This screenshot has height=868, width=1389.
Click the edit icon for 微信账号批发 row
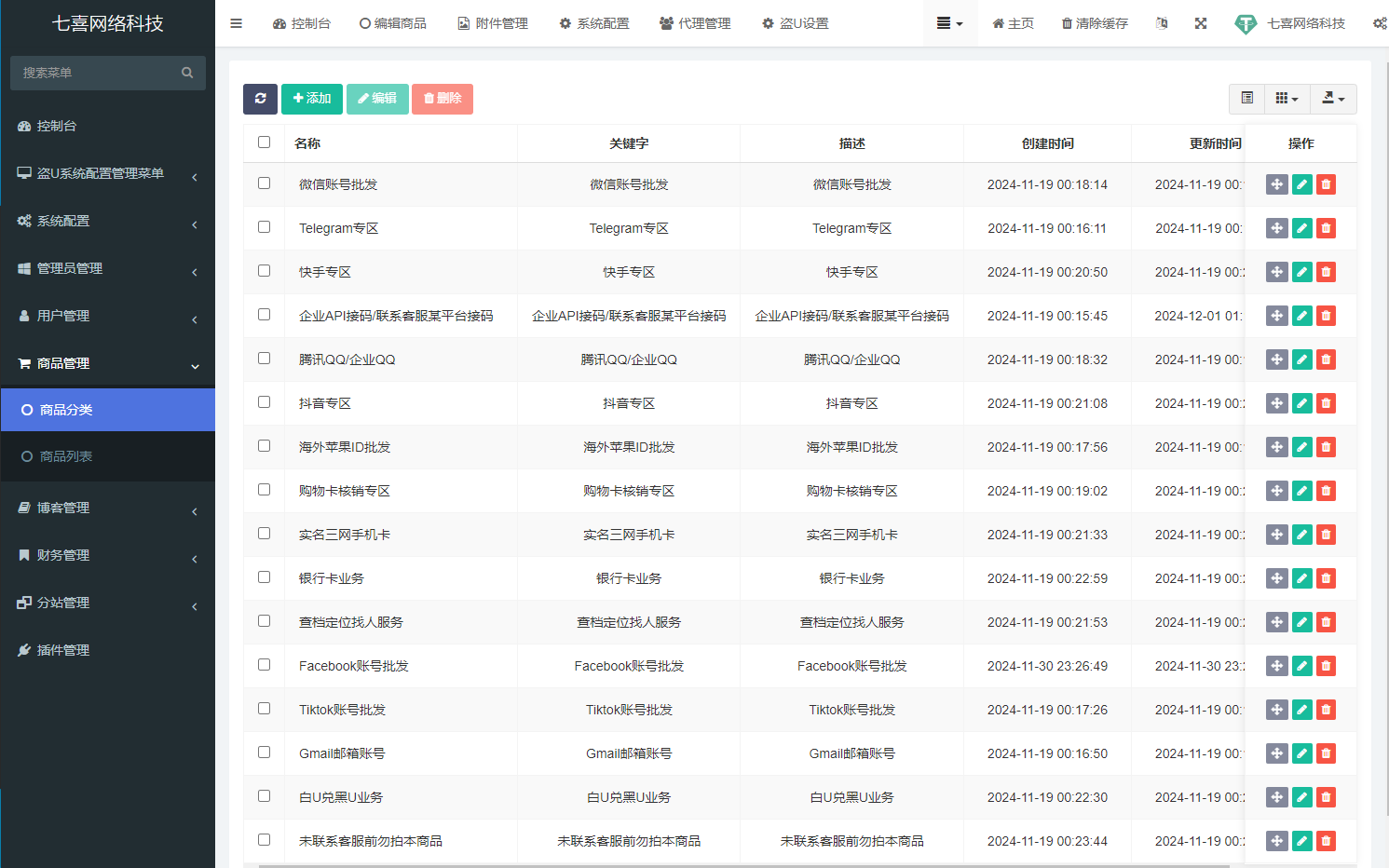point(1300,184)
